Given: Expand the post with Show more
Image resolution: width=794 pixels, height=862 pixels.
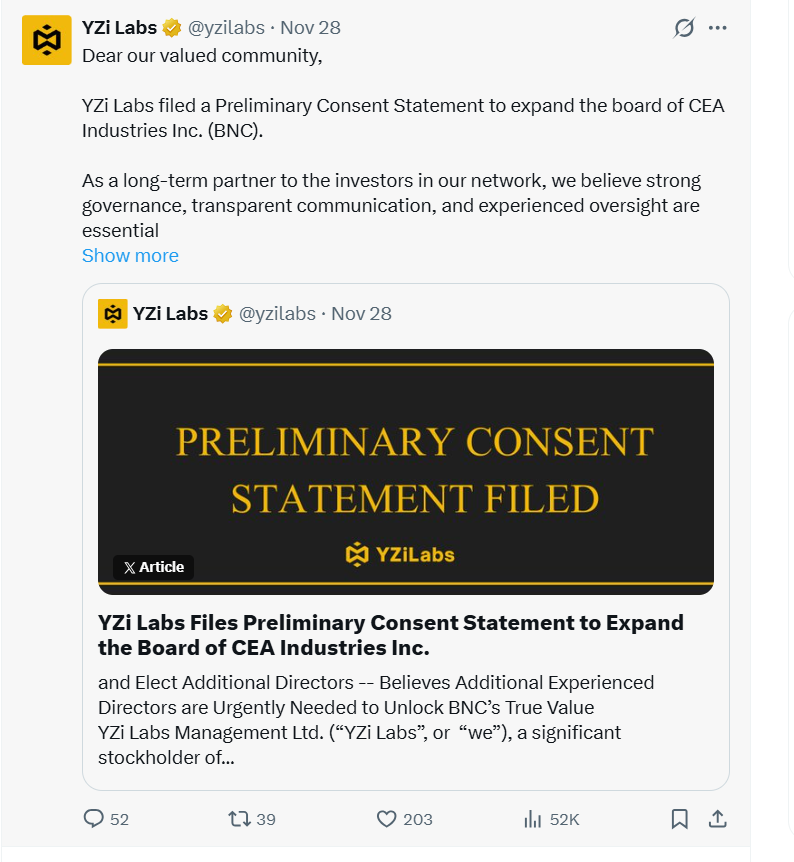Looking at the screenshot, I should point(130,256).
